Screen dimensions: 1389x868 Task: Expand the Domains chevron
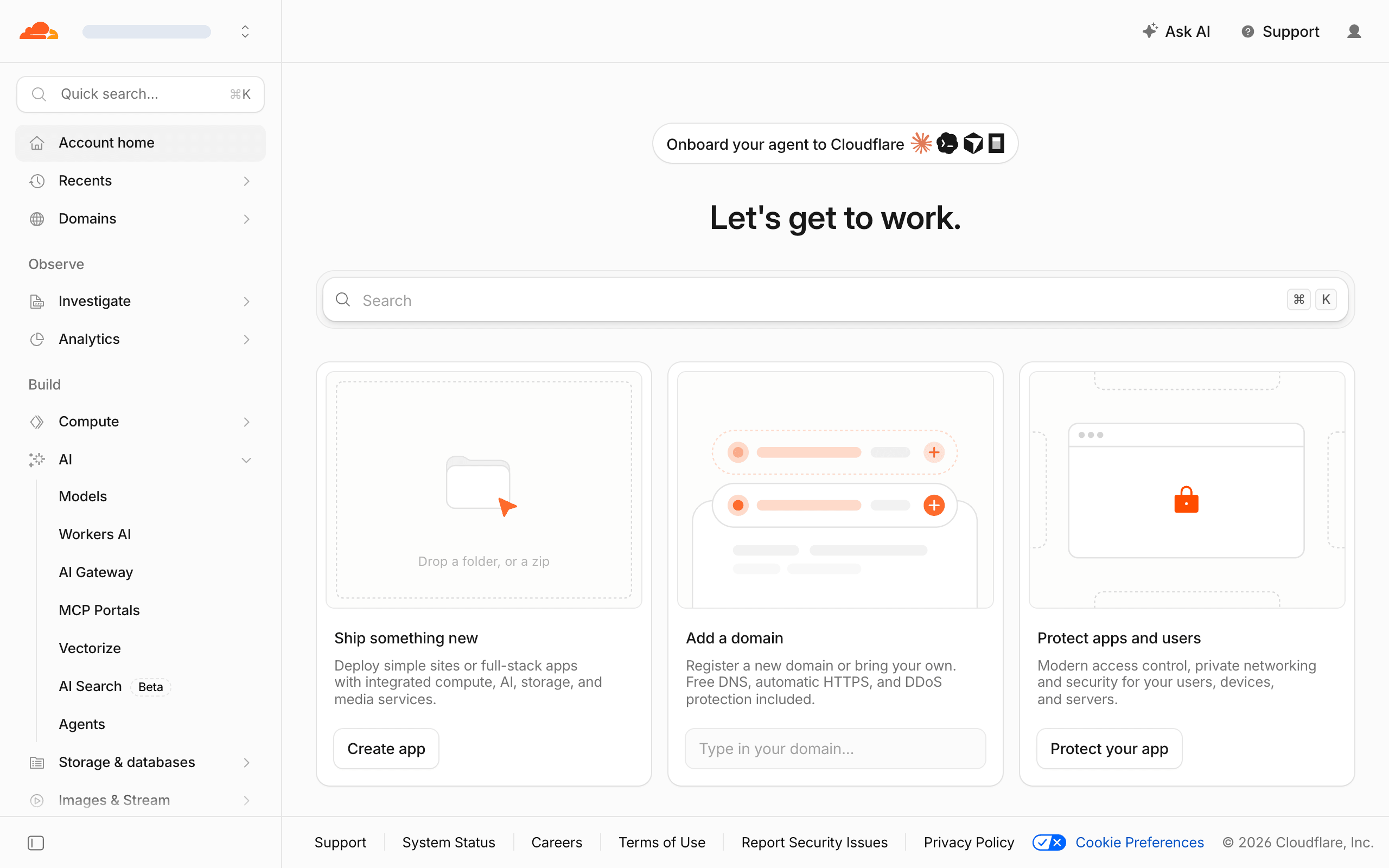(246, 219)
